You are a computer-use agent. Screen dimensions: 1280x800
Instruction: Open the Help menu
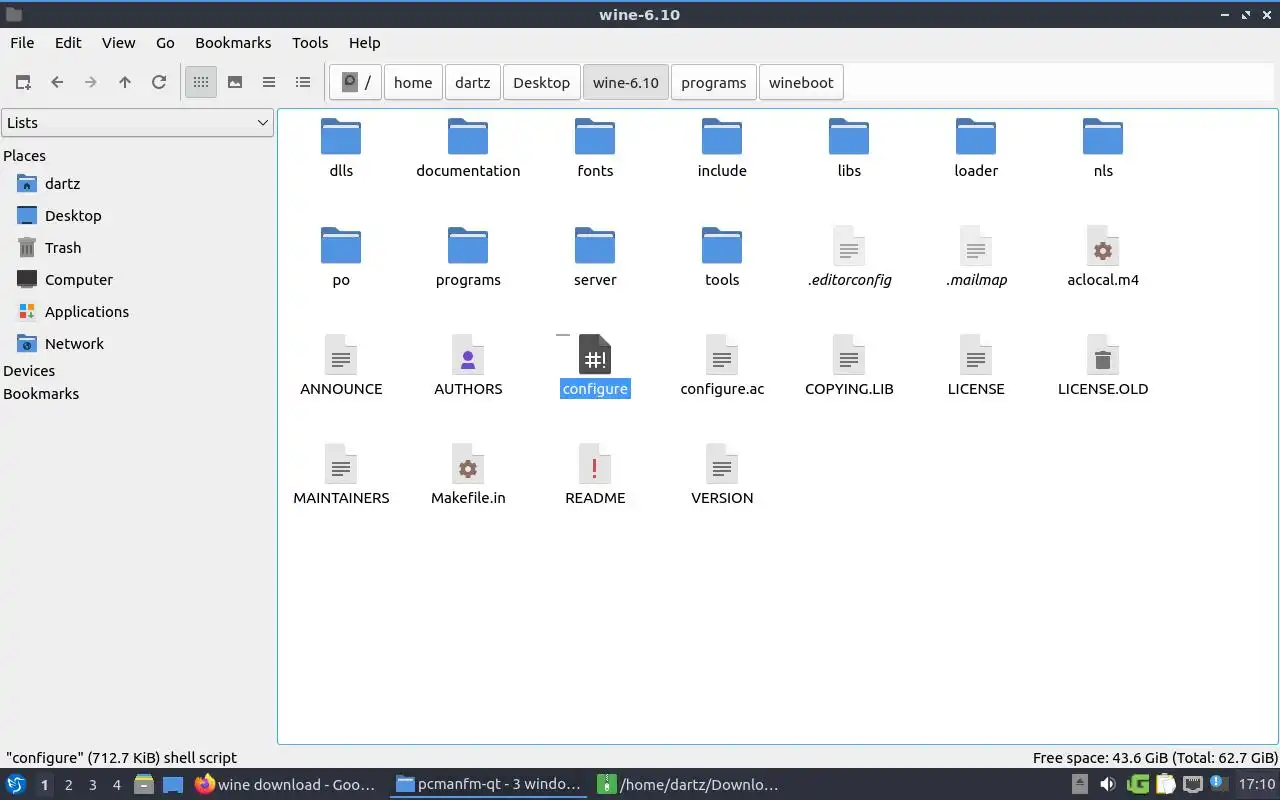tap(364, 43)
